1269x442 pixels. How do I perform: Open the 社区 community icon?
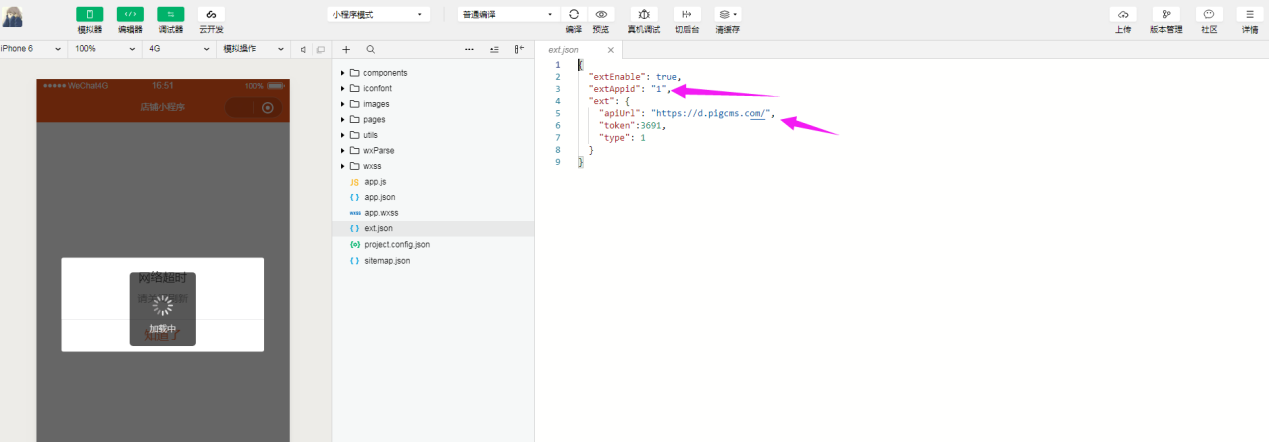pyautogui.click(x=1209, y=14)
